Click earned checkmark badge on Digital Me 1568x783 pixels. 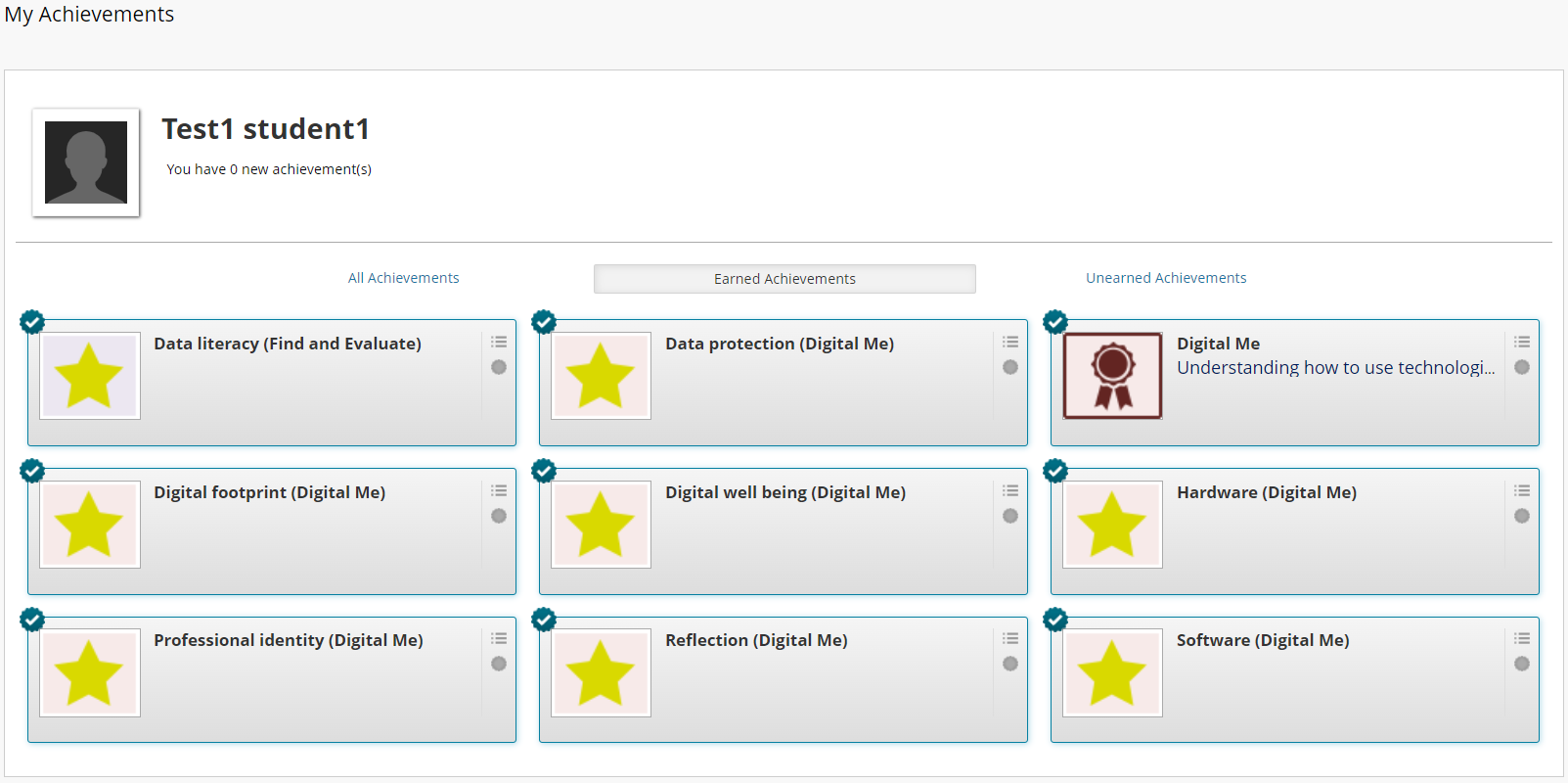coord(1055,322)
